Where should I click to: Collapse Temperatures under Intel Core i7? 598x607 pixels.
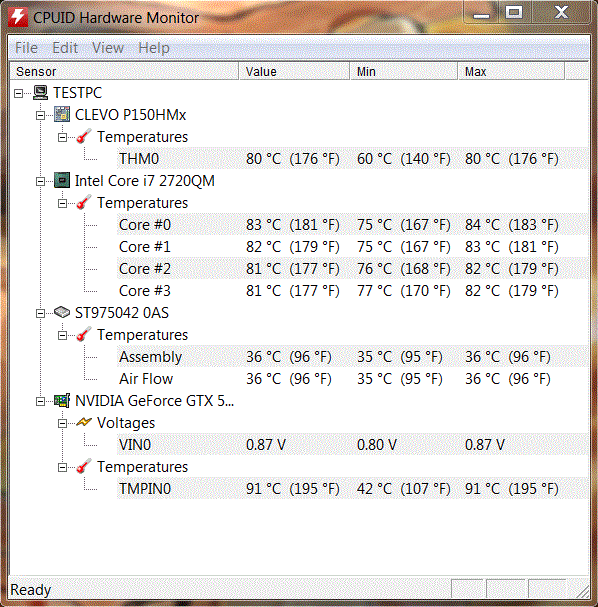tap(62, 203)
